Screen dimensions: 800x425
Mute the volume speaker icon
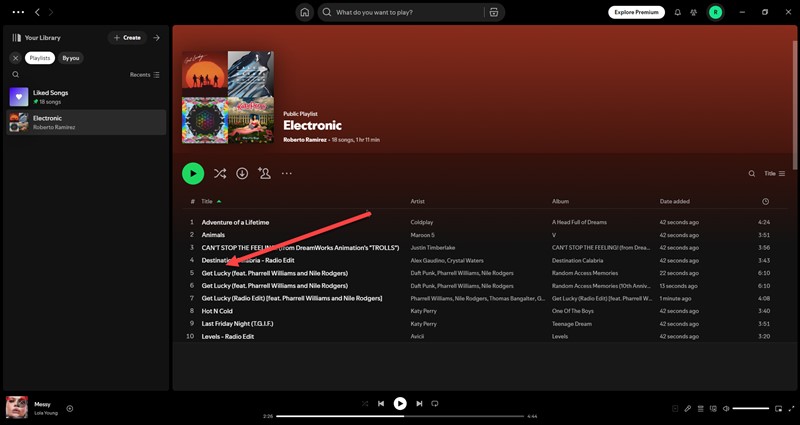(726, 409)
